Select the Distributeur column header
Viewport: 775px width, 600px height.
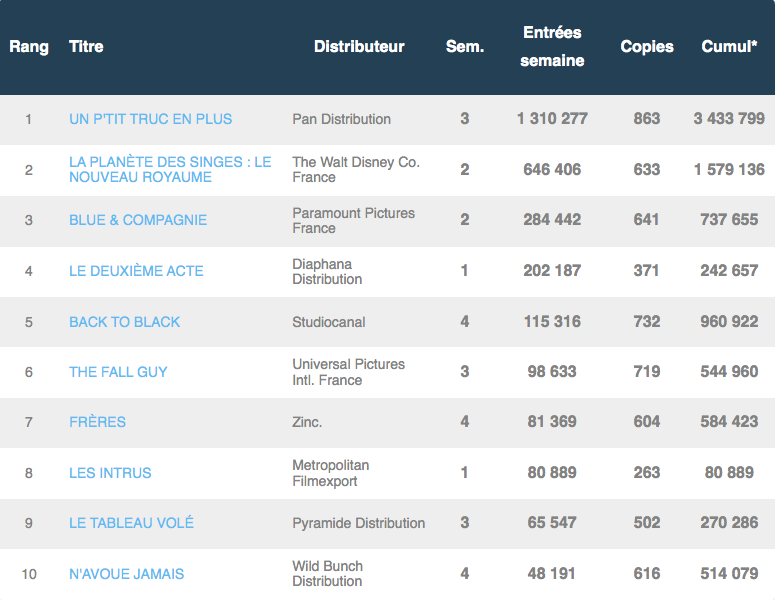coord(359,47)
